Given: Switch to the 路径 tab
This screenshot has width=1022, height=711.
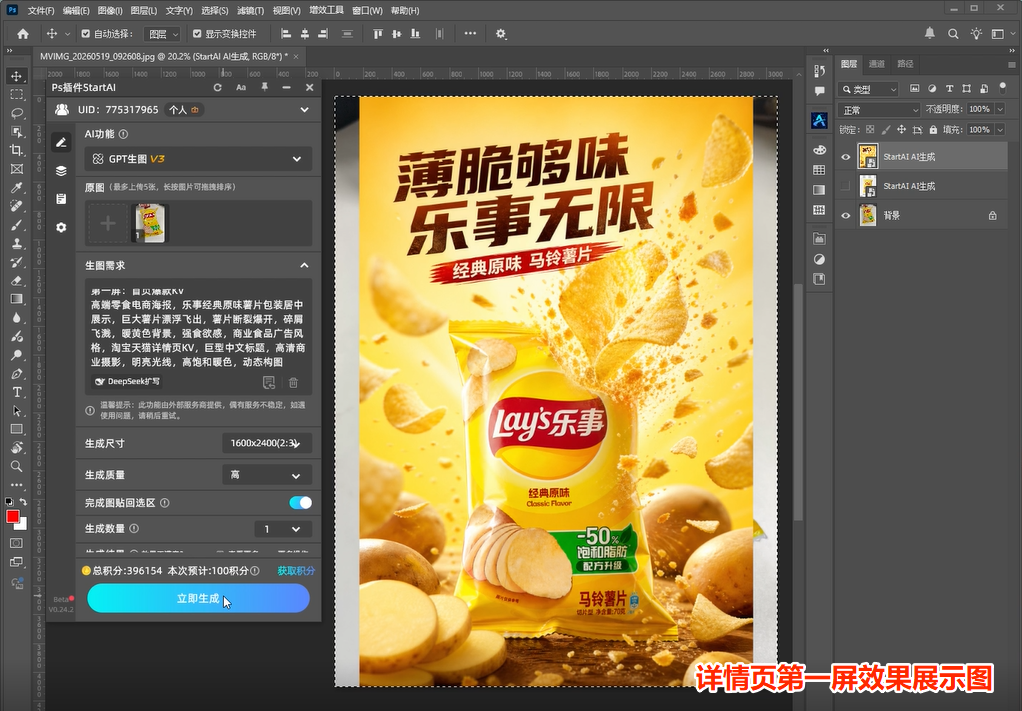Looking at the screenshot, I should coord(905,64).
